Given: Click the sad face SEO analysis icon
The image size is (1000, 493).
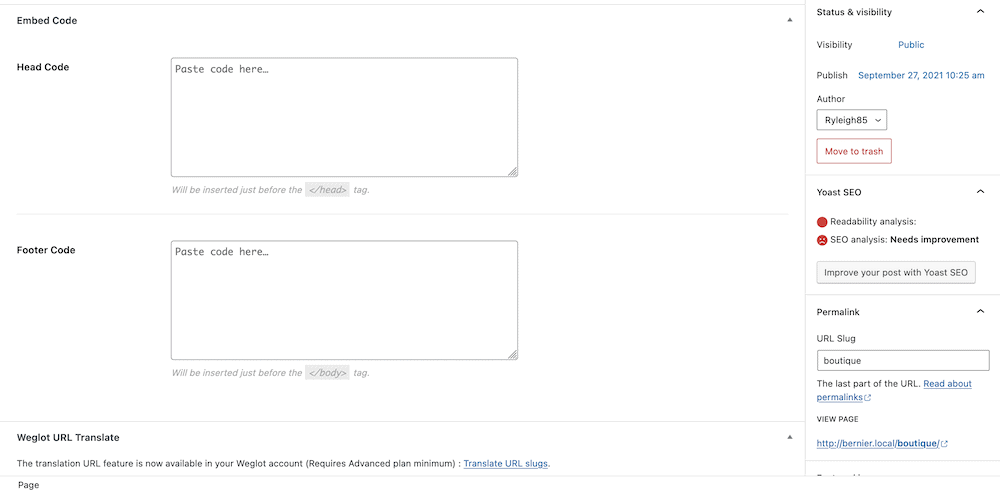Looking at the screenshot, I should click(x=822, y=240).
